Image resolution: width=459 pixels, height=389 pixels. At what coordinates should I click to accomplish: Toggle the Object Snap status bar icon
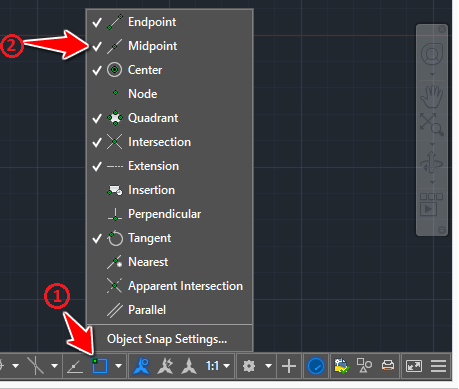coord(99,366)
